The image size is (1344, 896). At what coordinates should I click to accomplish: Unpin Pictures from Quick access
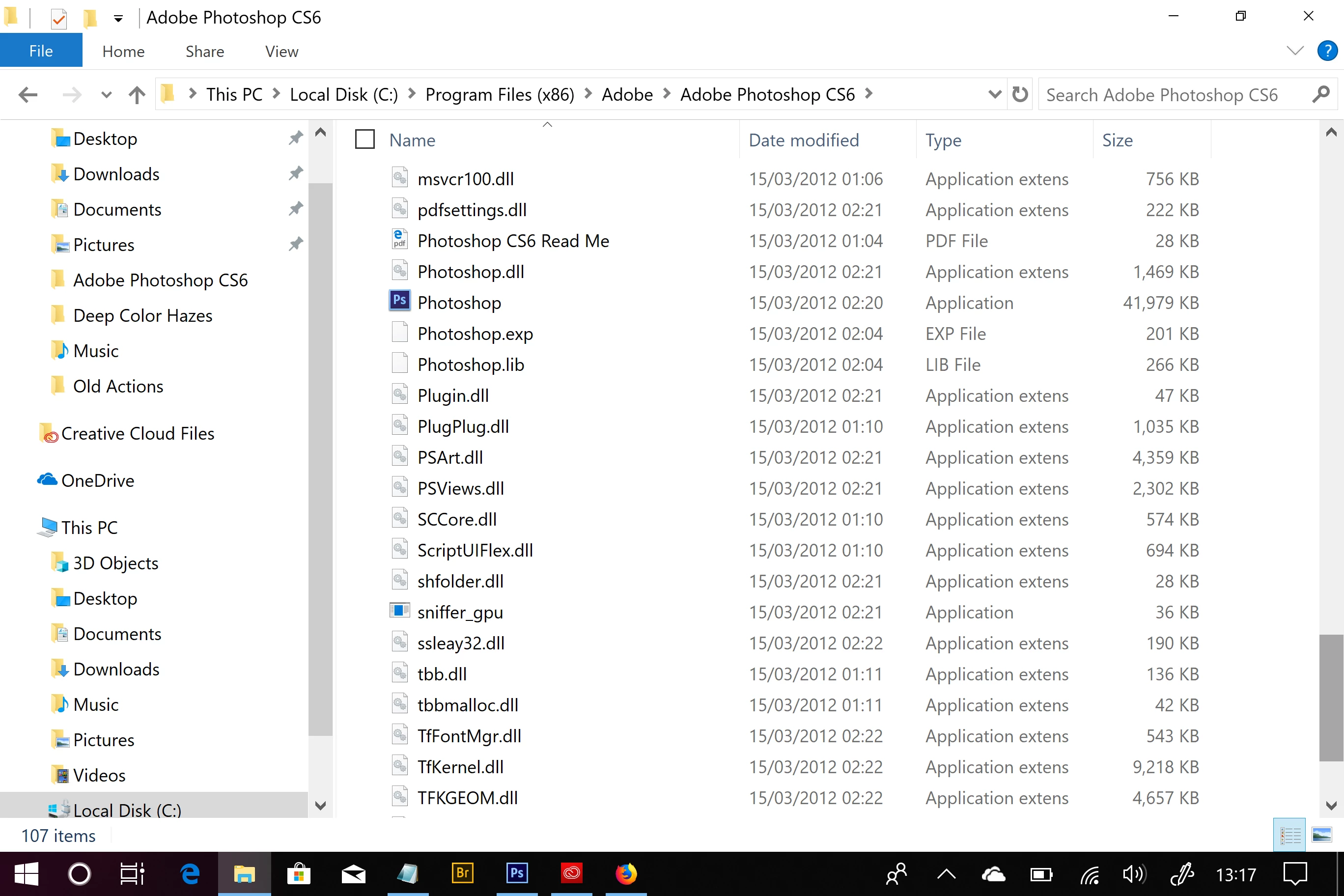(295, 244)
